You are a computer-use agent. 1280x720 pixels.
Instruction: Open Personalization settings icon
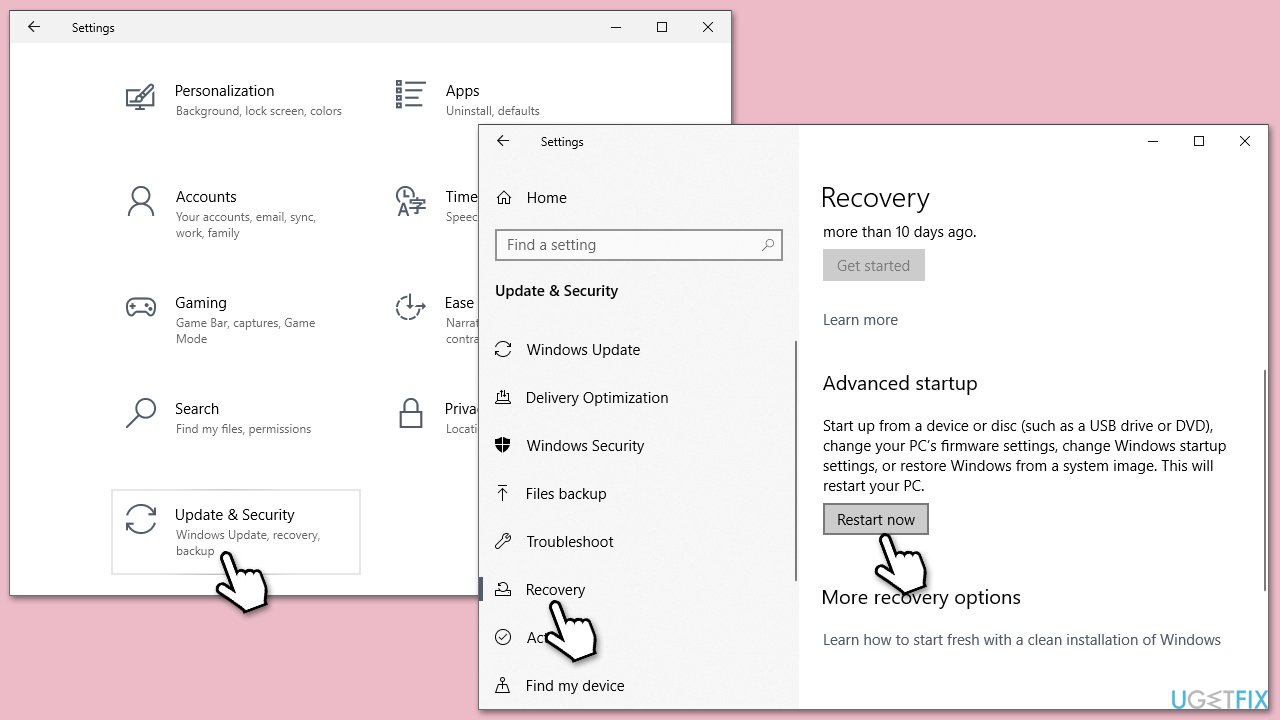click(140, 98)
